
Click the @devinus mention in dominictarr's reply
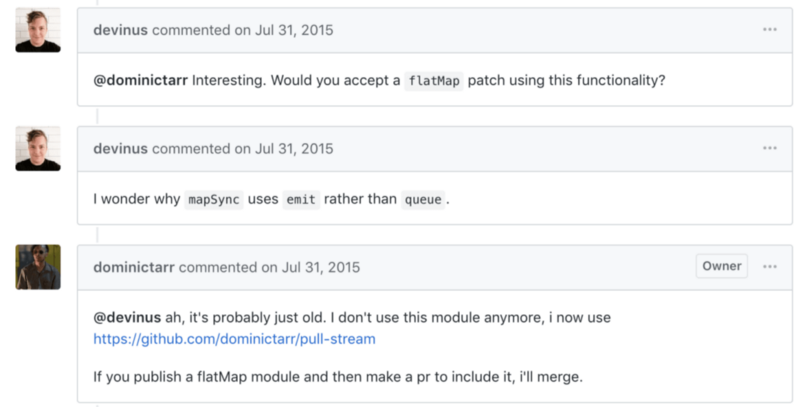point(127,317)
